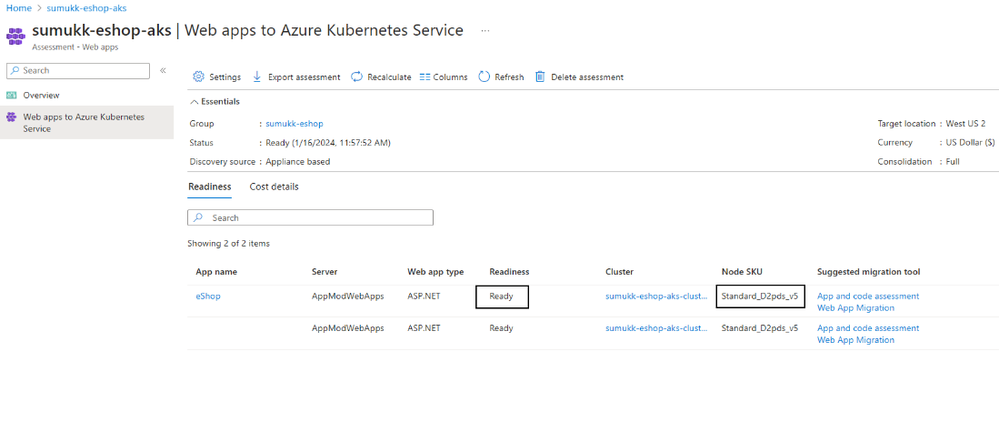Image resolution: width=999 pixels, height=423 pixels.
Task: Click the App name column header
Action: pyautogui.click(x=216, y=272)
